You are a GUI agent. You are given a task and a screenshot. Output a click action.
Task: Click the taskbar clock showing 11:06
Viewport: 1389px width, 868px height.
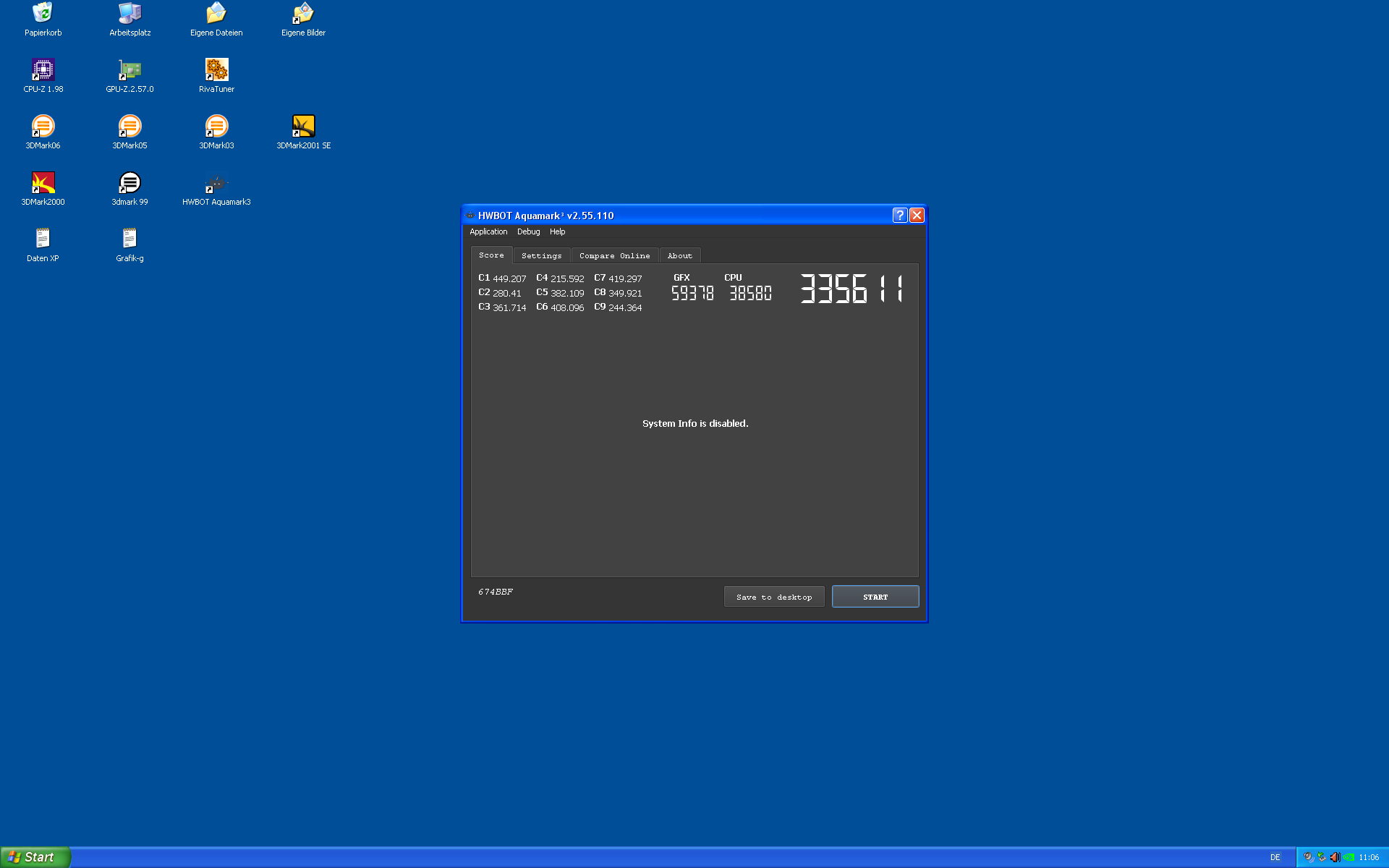(x=1369, y=857)
